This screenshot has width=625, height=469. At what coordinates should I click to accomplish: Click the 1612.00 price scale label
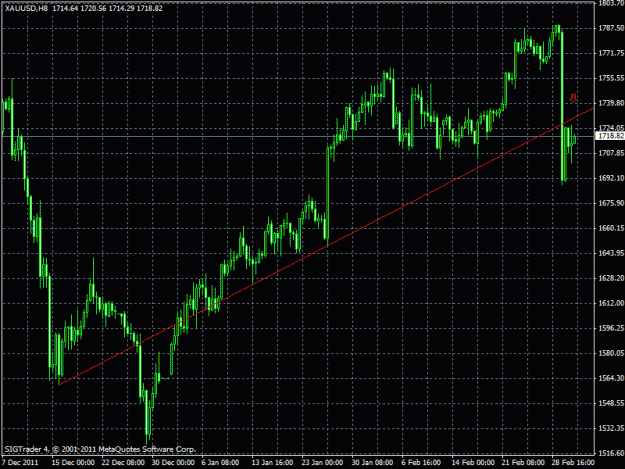coord(611,303)
